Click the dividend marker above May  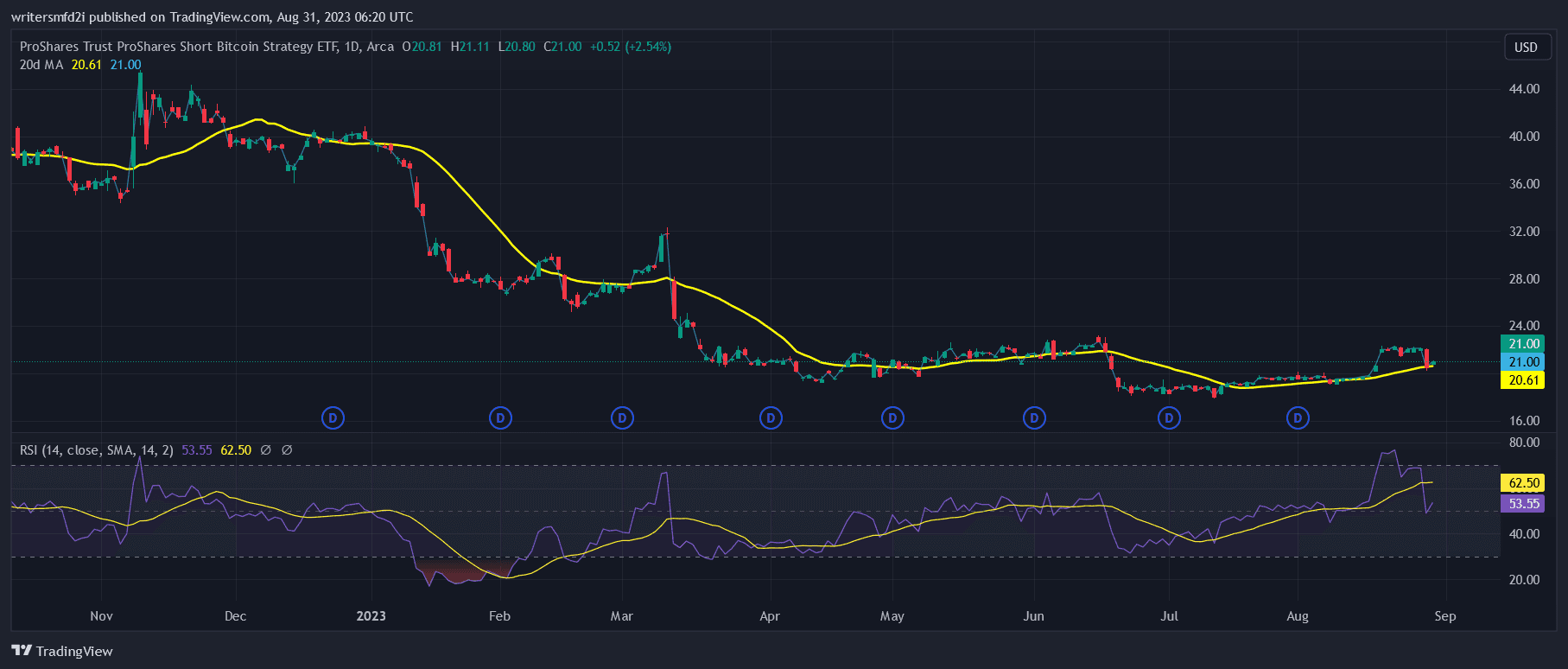[x=892, y=418]
